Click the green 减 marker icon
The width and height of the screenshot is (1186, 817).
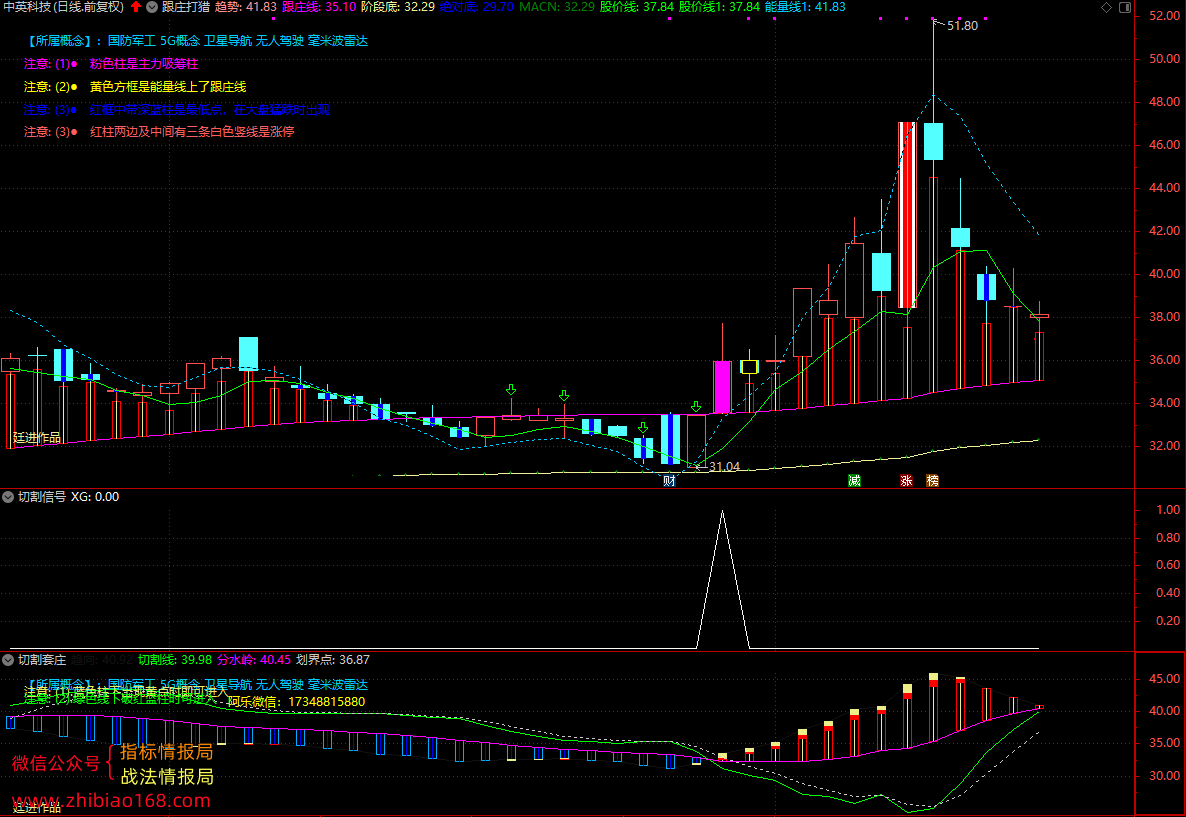854,480
